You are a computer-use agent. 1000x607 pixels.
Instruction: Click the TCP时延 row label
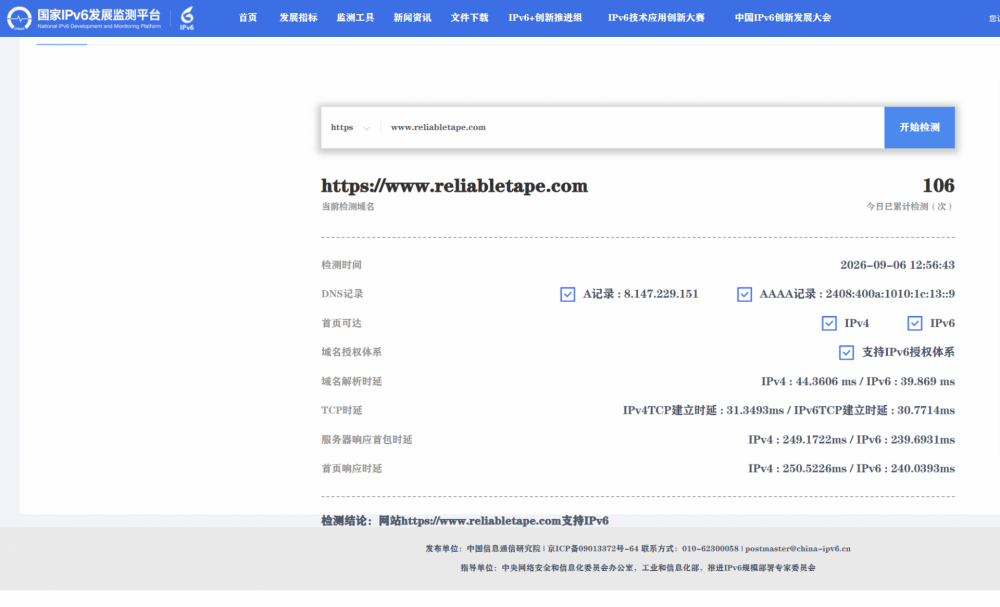coord(341,411)
